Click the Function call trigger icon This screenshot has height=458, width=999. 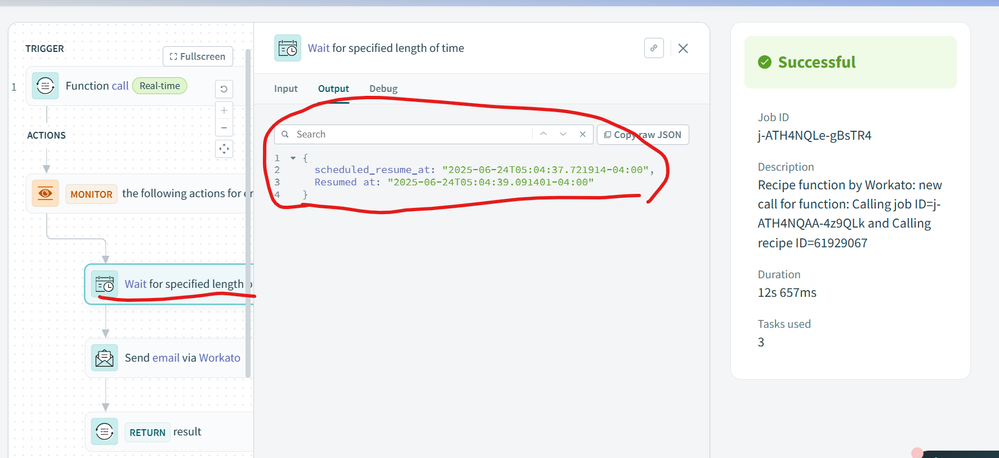[x=46, y=86]
